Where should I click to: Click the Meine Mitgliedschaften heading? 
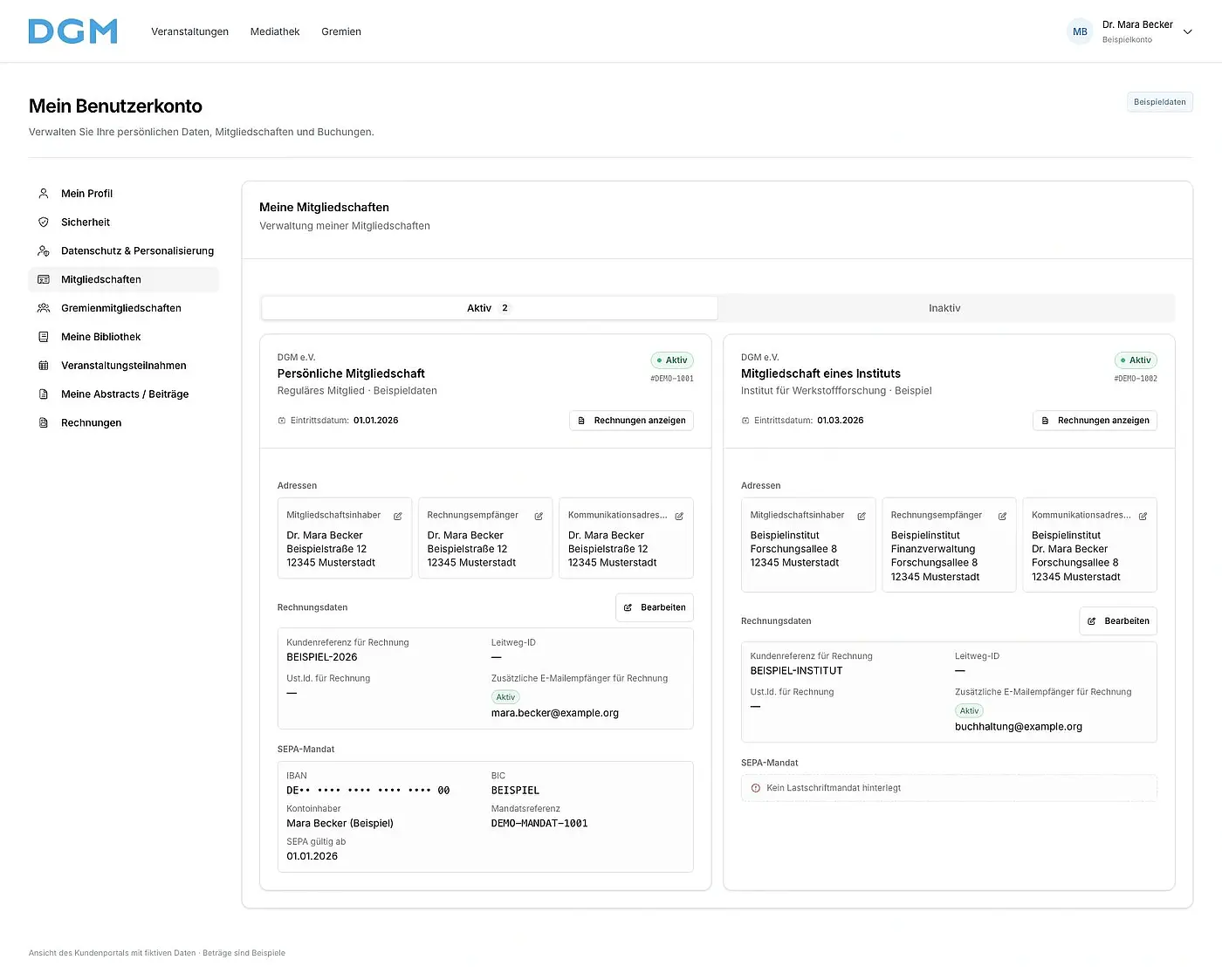(324, 208)
